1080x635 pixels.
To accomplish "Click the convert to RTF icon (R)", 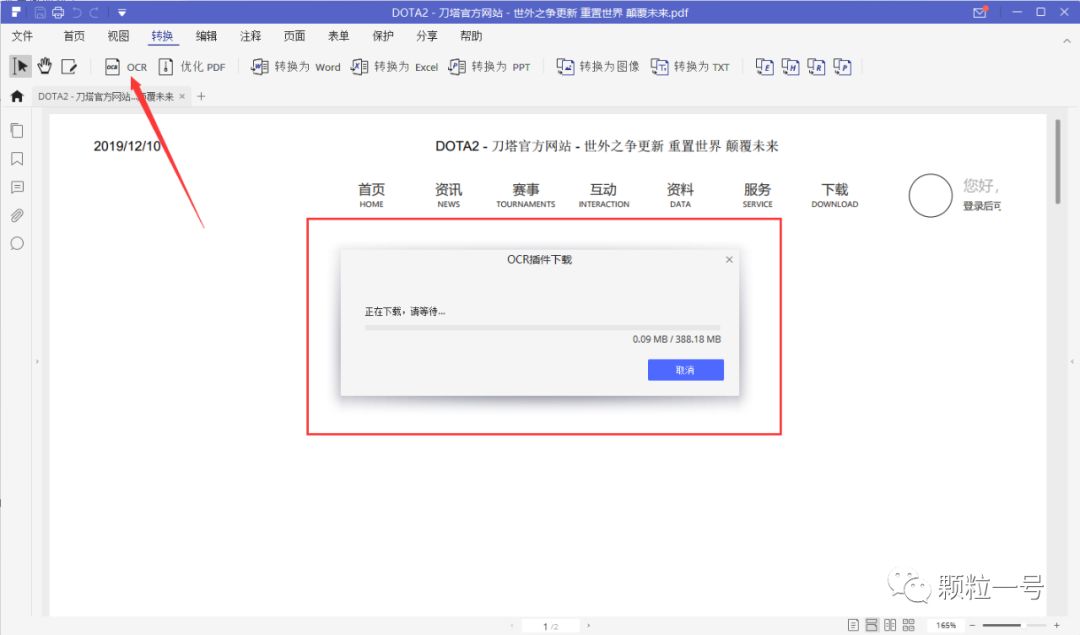I will 816,67.
